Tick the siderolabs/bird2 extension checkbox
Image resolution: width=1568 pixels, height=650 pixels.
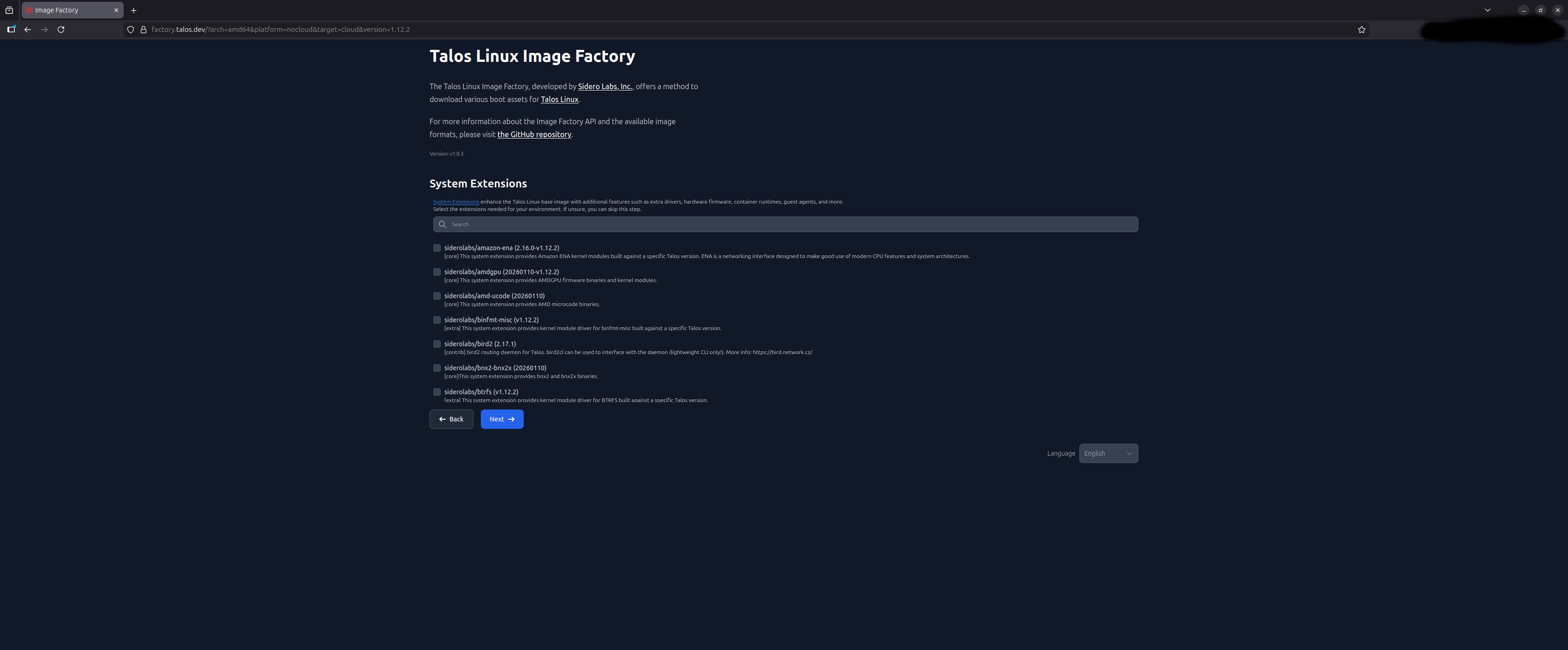tap(437, 343)
